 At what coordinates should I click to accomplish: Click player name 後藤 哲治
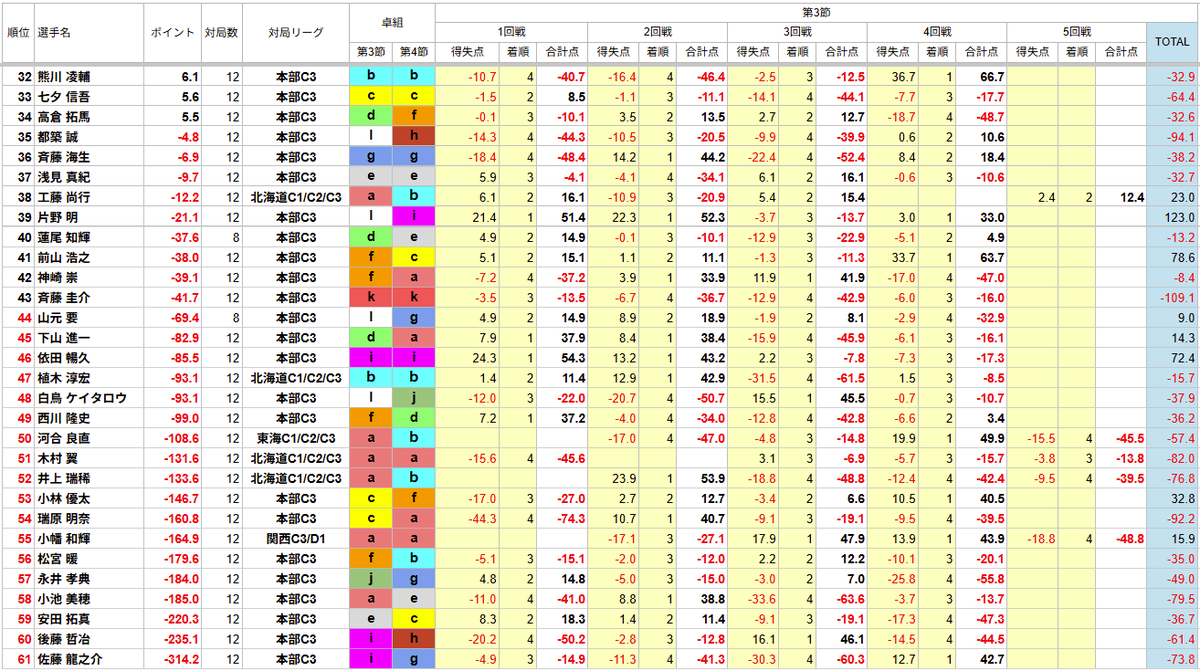[64, 639]
